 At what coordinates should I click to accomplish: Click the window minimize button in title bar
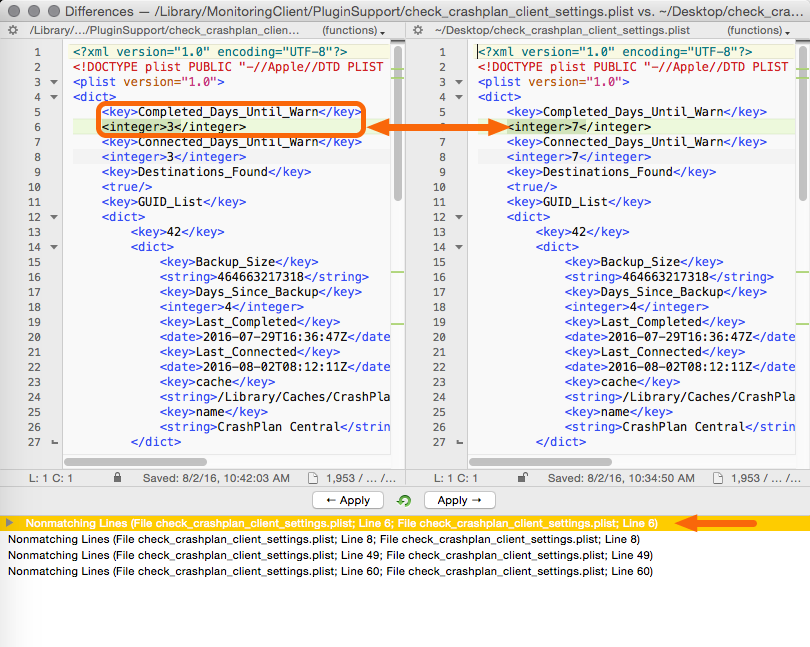[x=34, y=11]
